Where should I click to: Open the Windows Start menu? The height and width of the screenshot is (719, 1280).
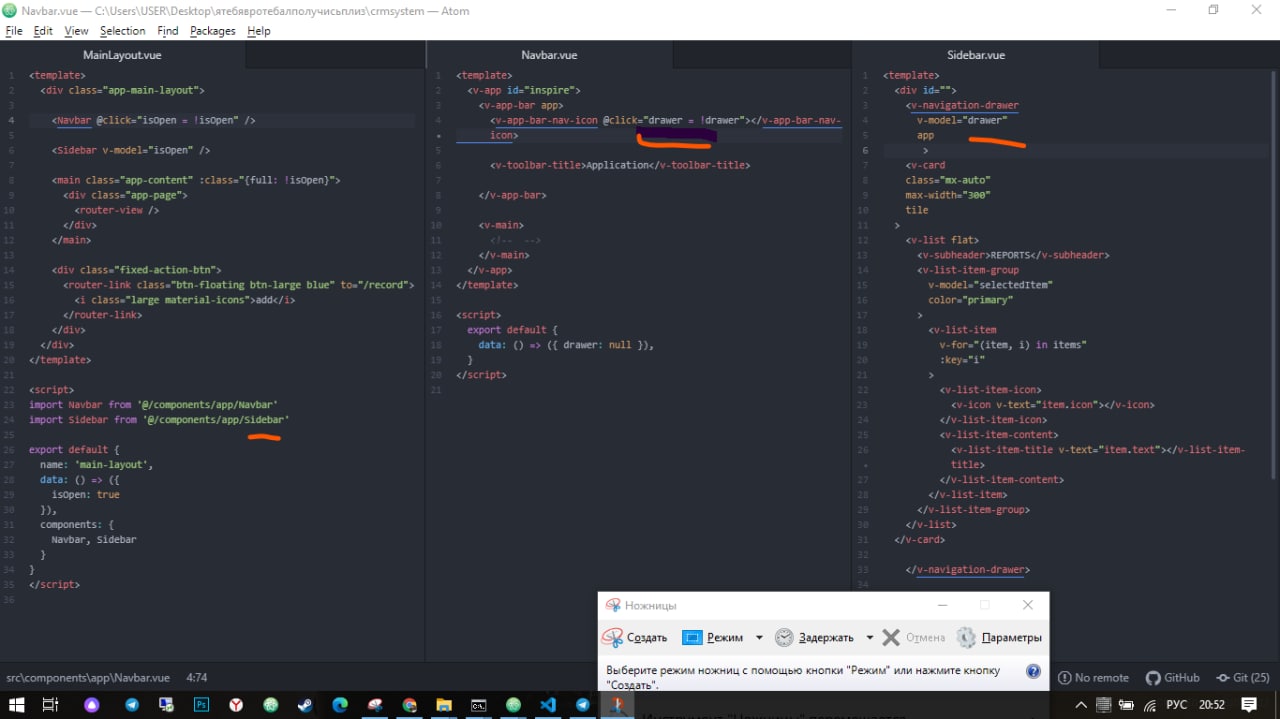click(14, 705)
